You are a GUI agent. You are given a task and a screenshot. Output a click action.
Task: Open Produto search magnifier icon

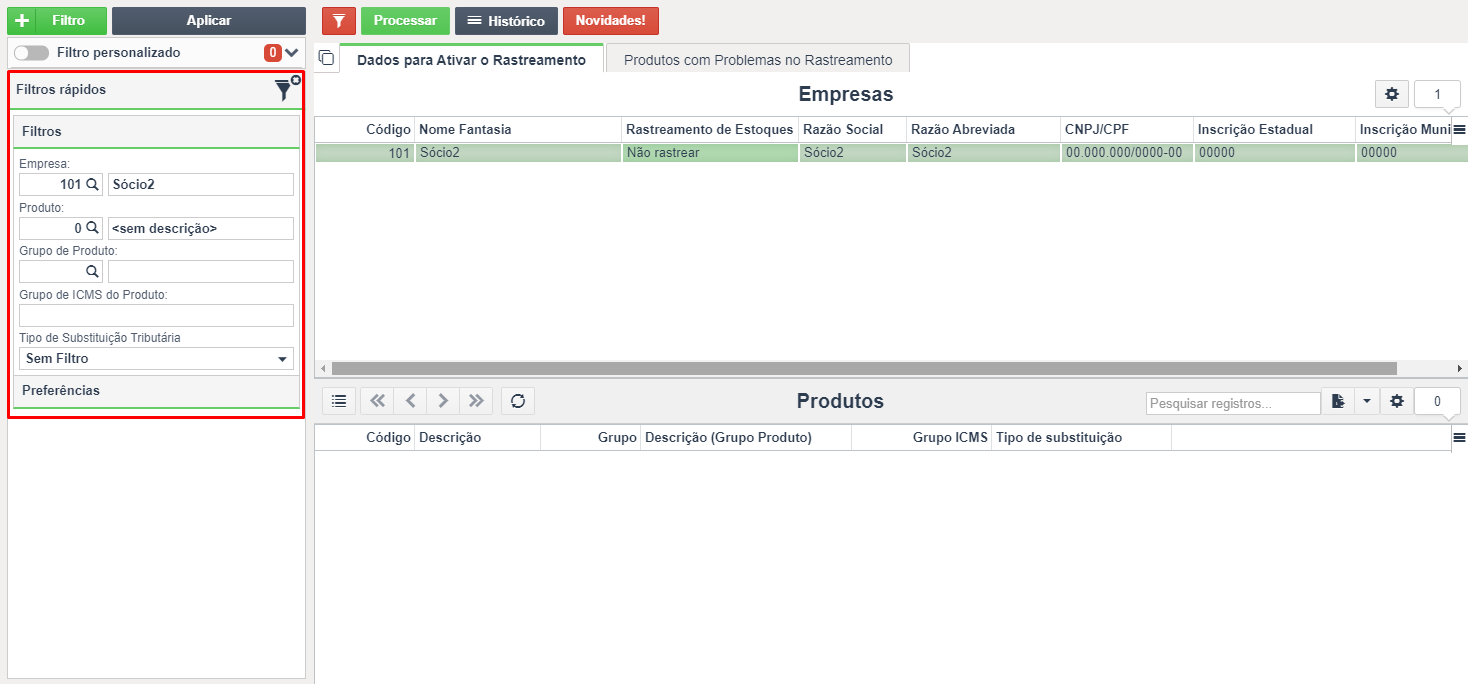[92, 228]
